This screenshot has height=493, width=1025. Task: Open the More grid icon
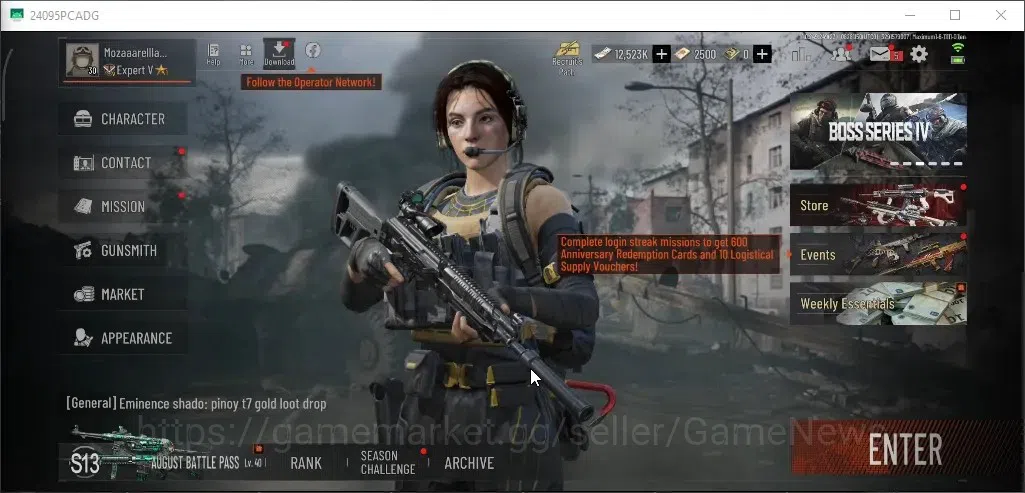(x=246, y=54)
